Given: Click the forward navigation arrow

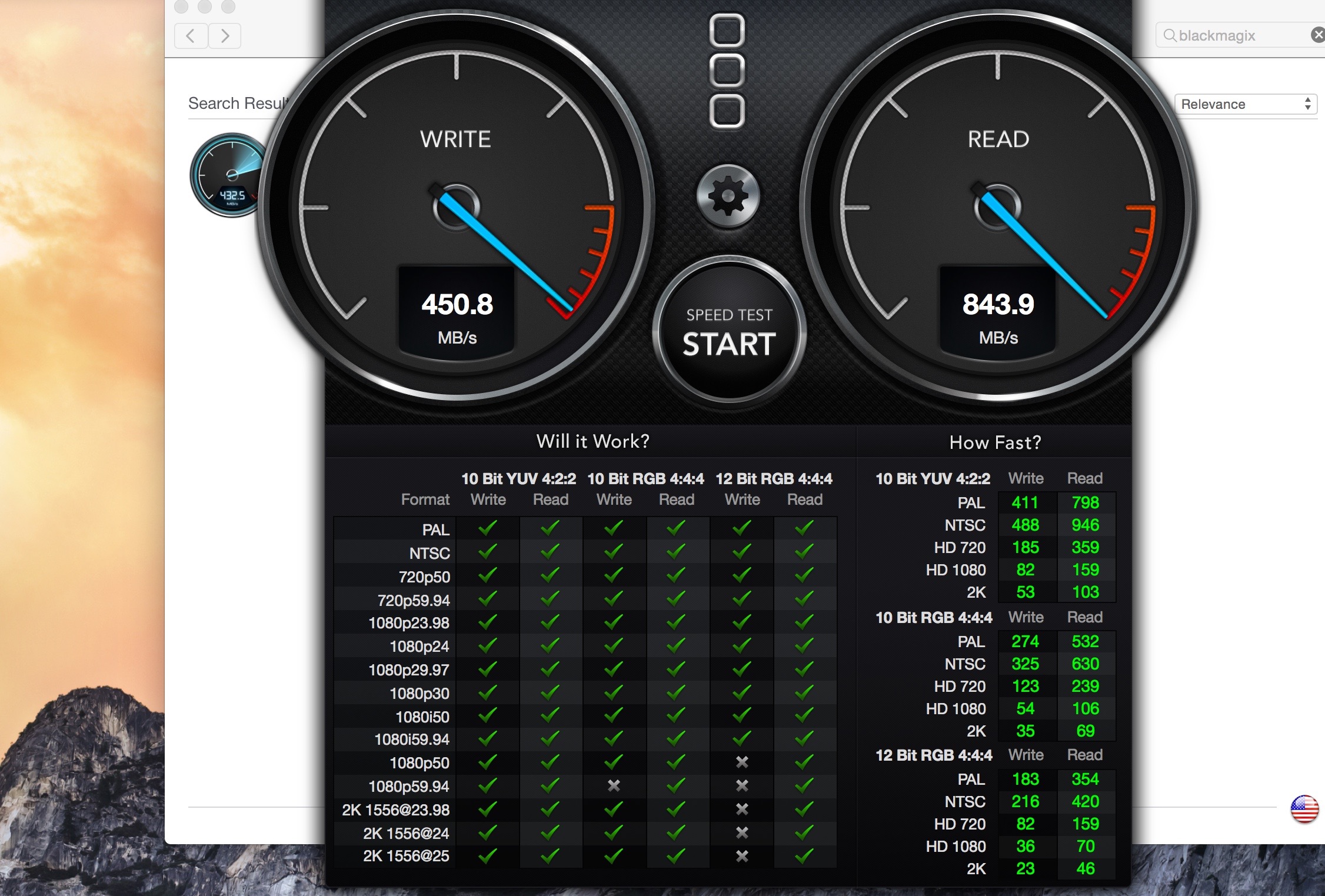Looking at the screenshot, I should tap(225, 36).
